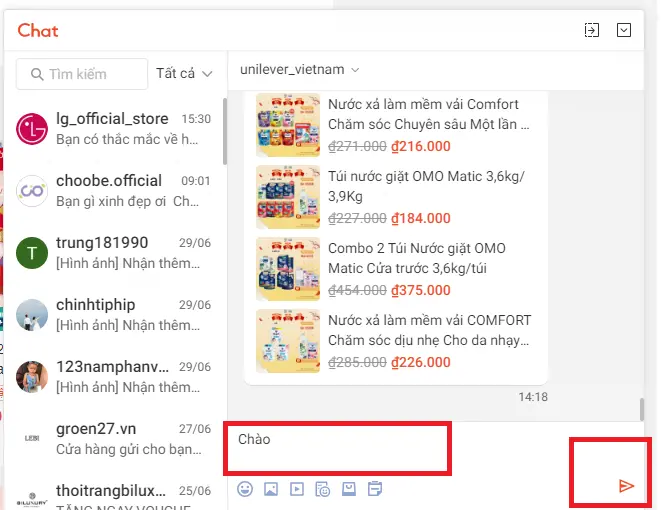Click thoitrangbilux avatar logo
Screen dimensions: 670x510
pyautogui.click(x=32, y=500)
